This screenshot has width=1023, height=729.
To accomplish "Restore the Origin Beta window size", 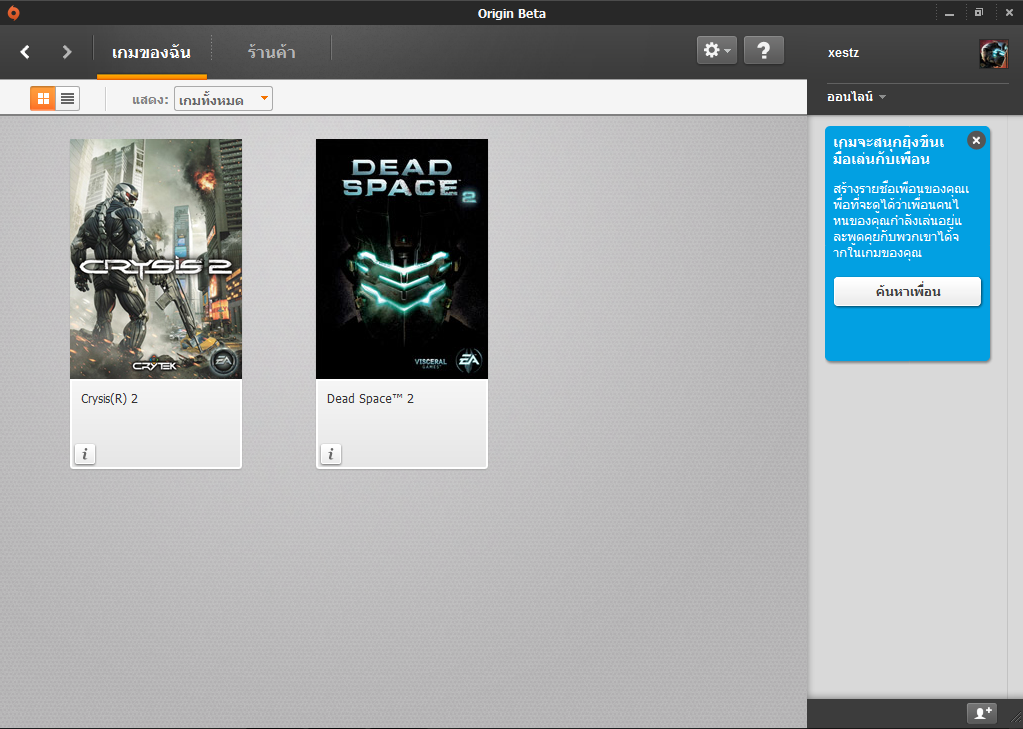I will pyautogui.click(x=979, y=12).
